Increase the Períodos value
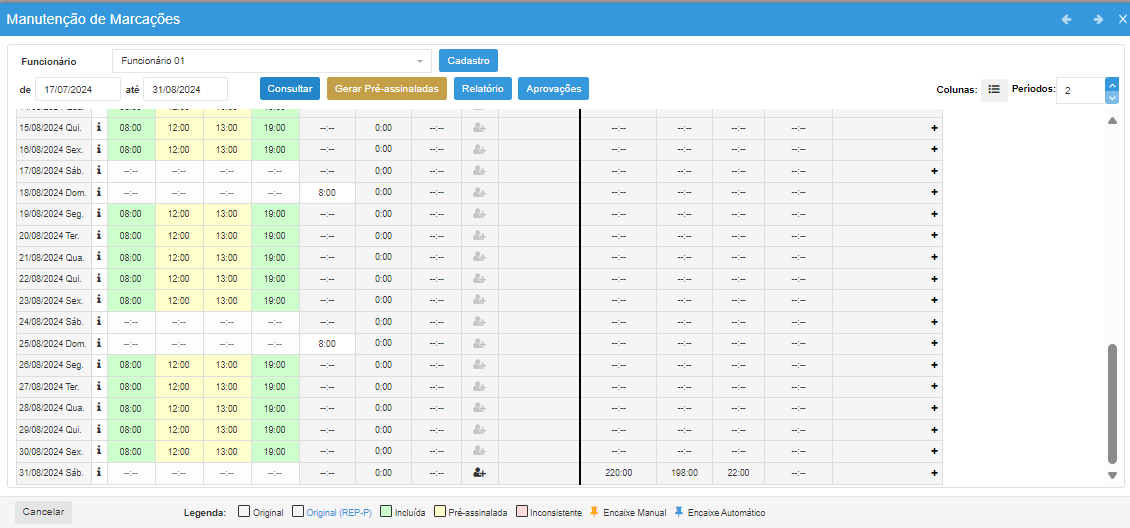The width and height of the screenshot is (1130, 528). 1112,85
